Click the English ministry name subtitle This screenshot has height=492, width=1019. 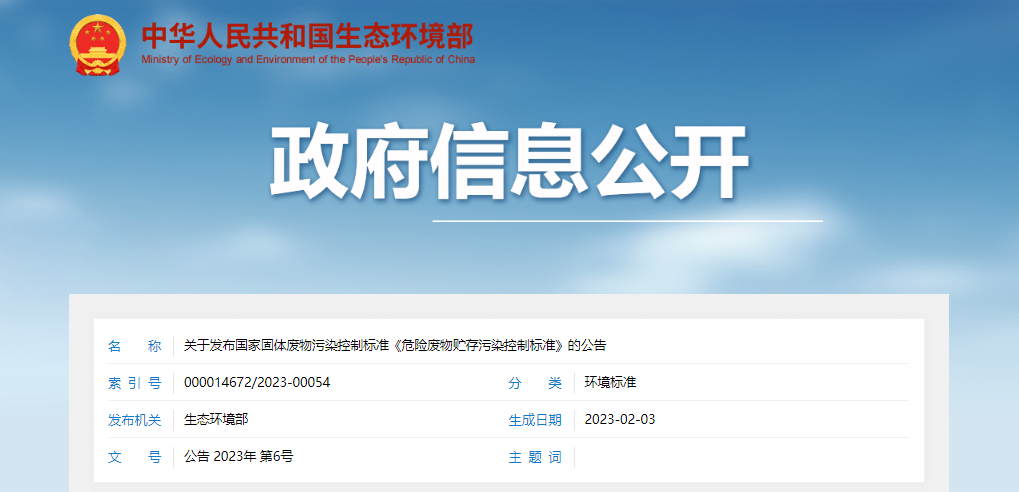click(x=308, y=60)
